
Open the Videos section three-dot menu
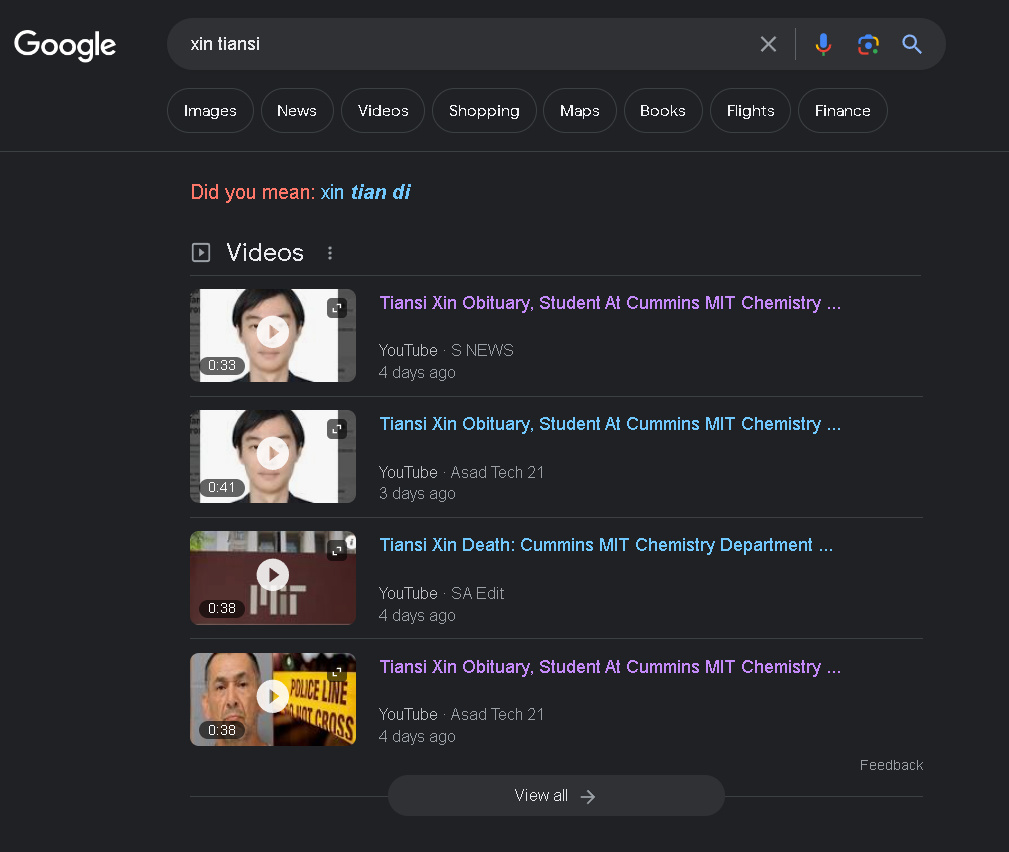[330, 253]
